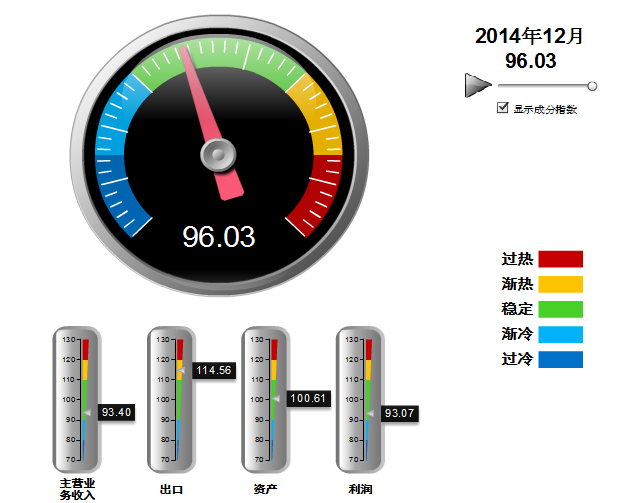Click the 资产 thermometer gauge
Image resolution: width=628 pixels, height=503 pixels.
coord(266,399)
